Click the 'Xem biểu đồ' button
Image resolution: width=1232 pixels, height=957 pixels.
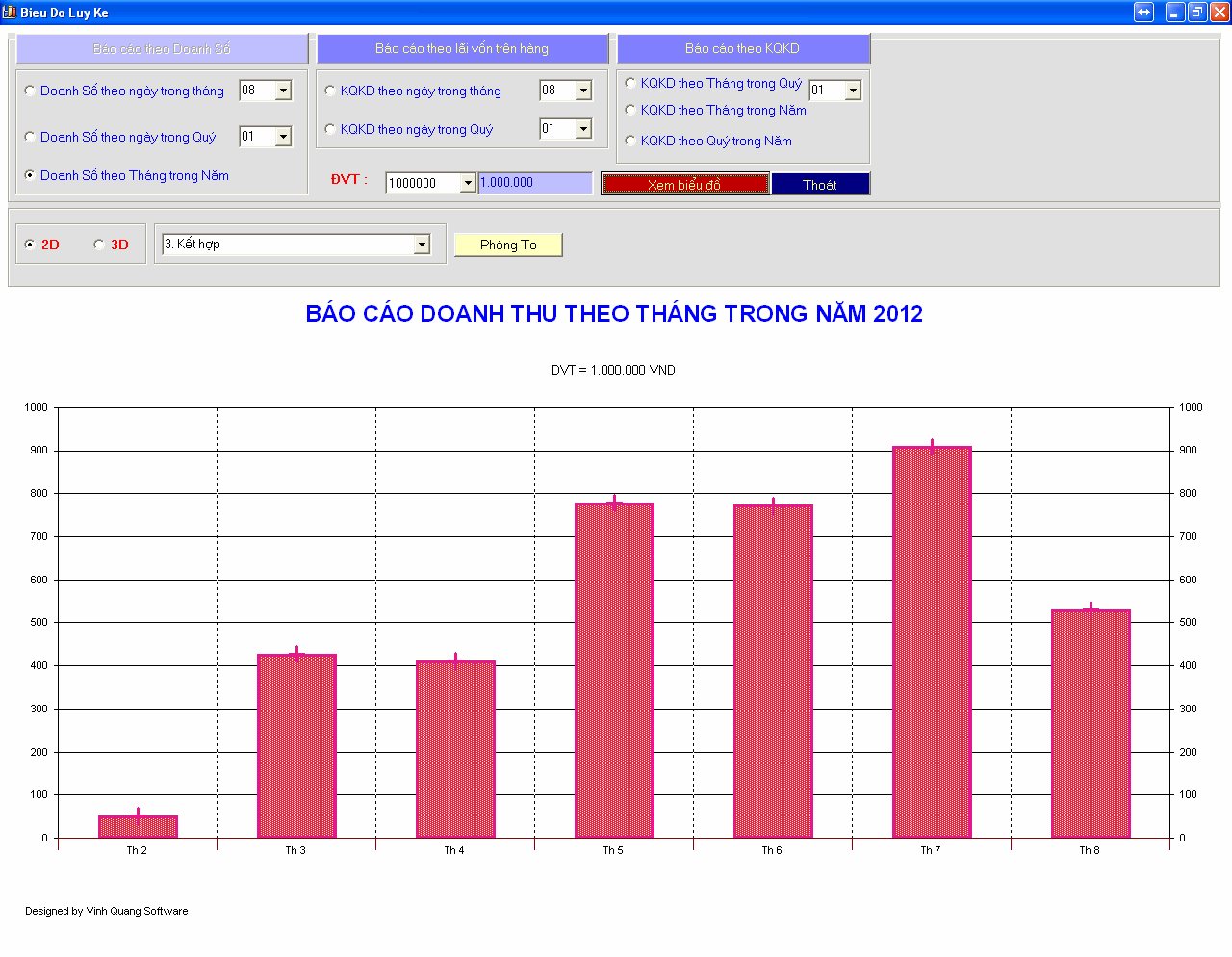pyautogui.click(x=685, y=184)
